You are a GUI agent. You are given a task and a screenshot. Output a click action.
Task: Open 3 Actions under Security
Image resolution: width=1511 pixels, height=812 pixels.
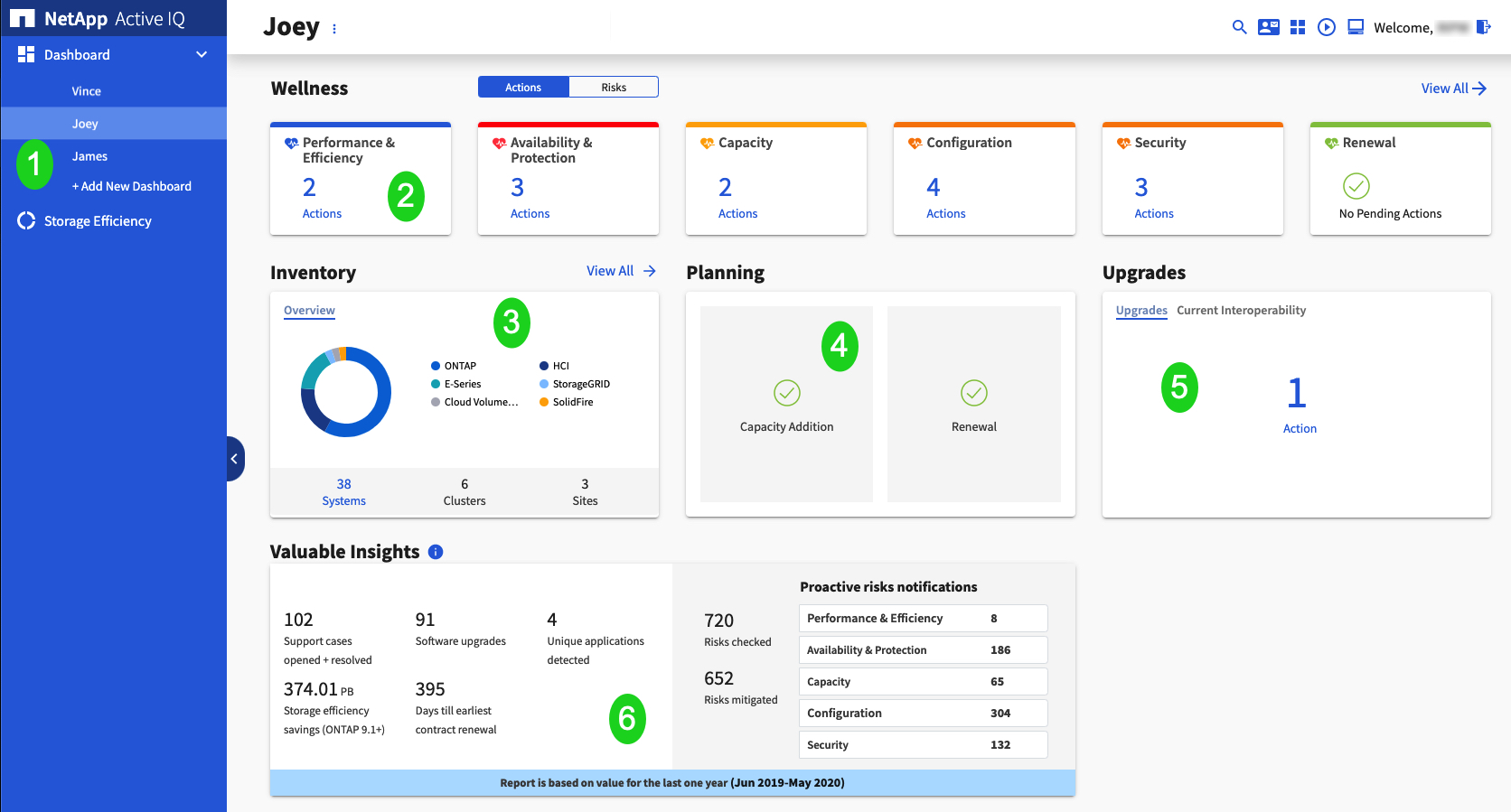[1154, 199]
